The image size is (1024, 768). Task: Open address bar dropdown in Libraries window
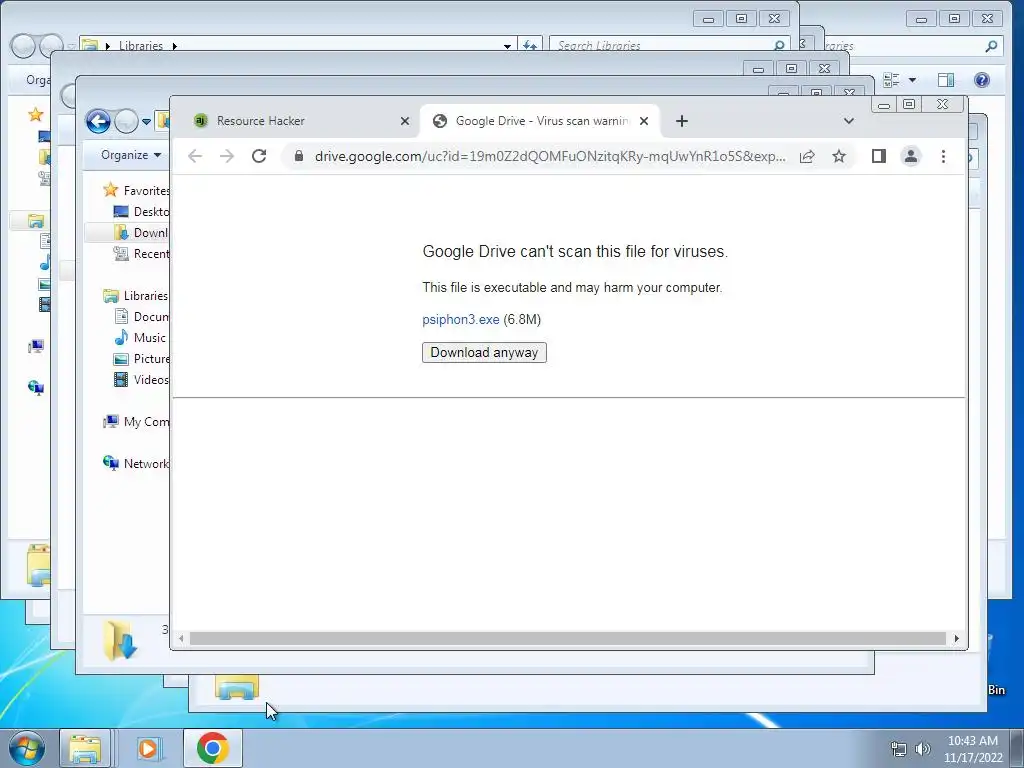[x=507, y=46]
